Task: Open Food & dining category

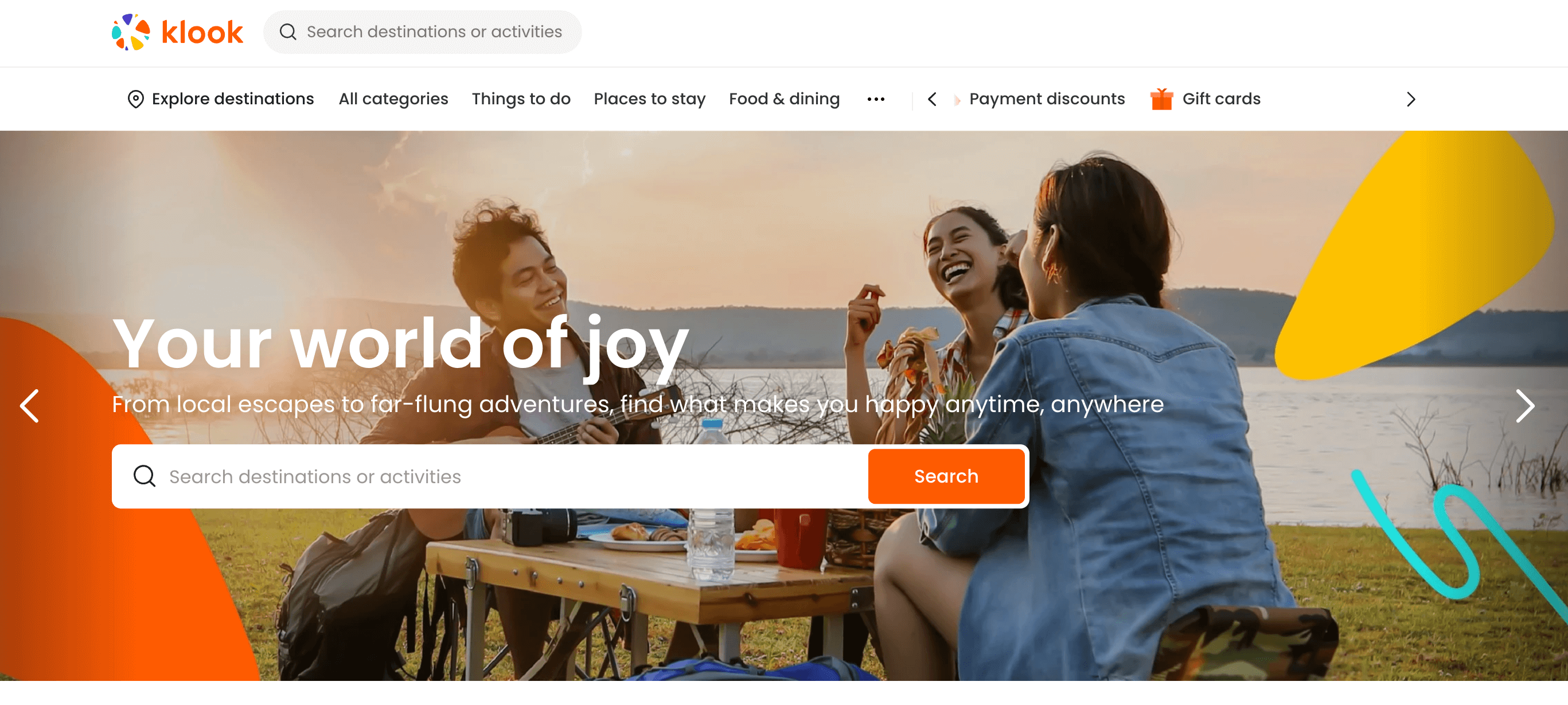Action: tap(784, 99)
